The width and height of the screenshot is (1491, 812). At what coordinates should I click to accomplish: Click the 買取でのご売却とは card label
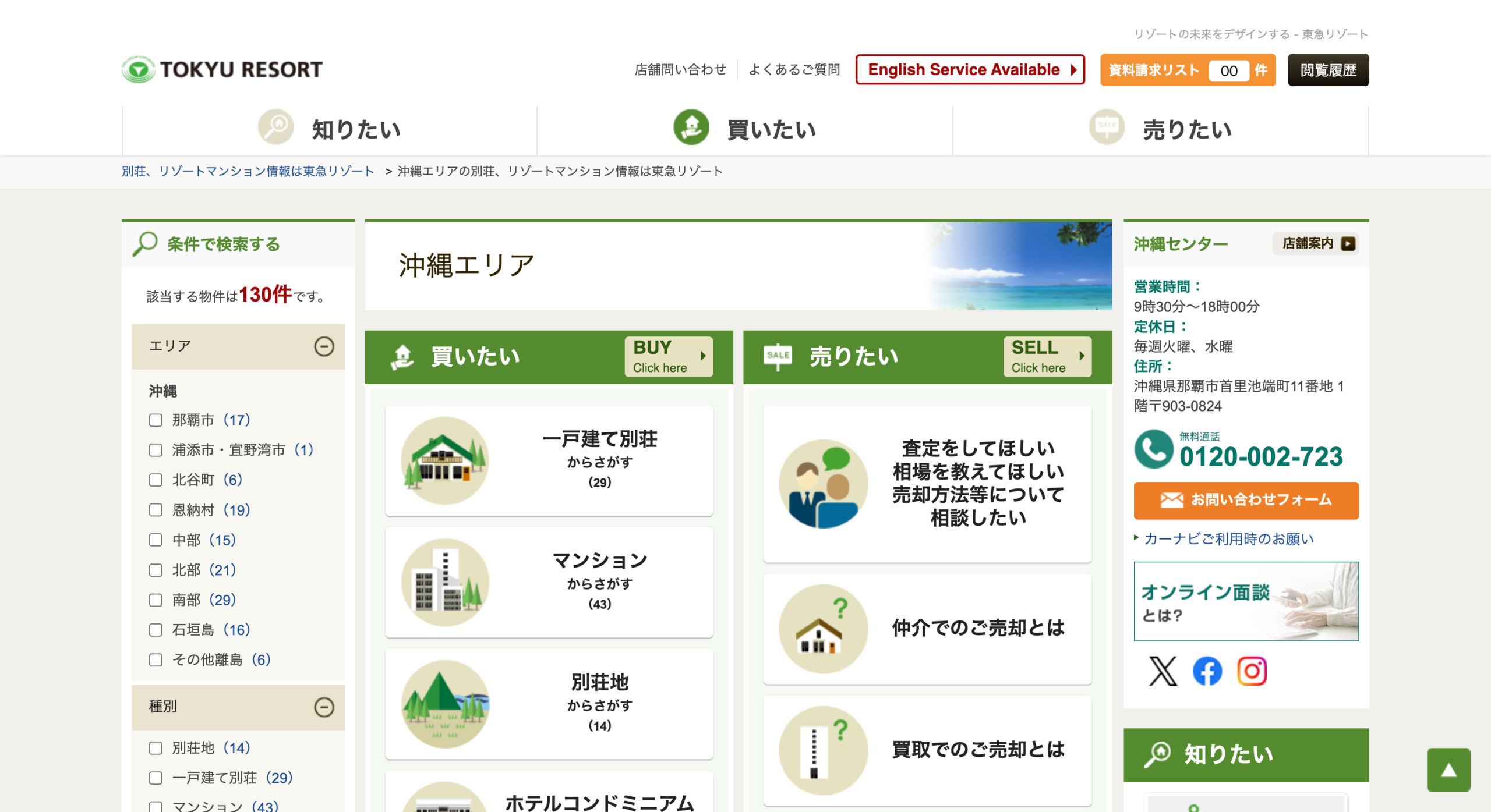978,750
